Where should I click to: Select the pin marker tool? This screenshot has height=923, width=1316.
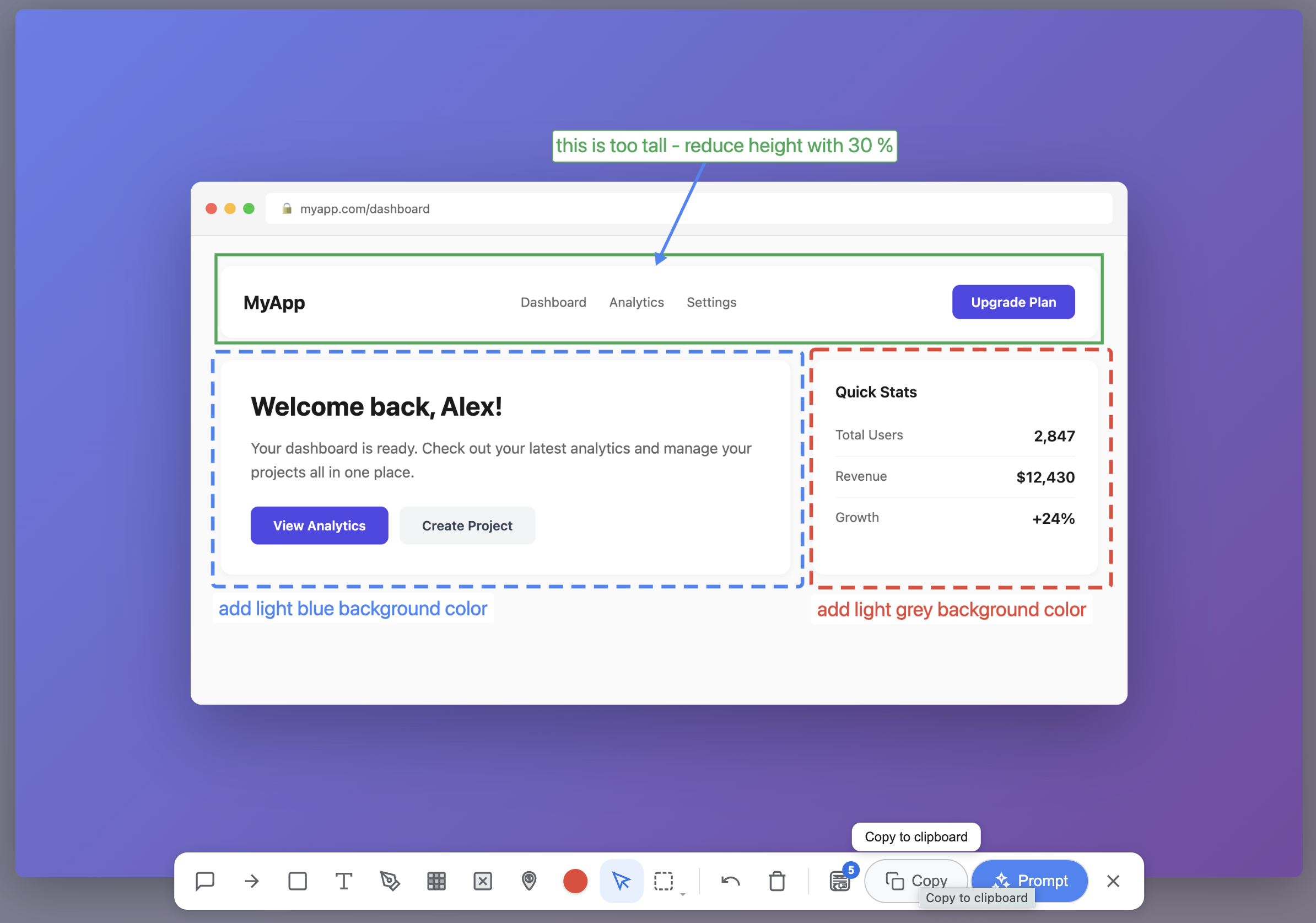[x=529, y=881]
